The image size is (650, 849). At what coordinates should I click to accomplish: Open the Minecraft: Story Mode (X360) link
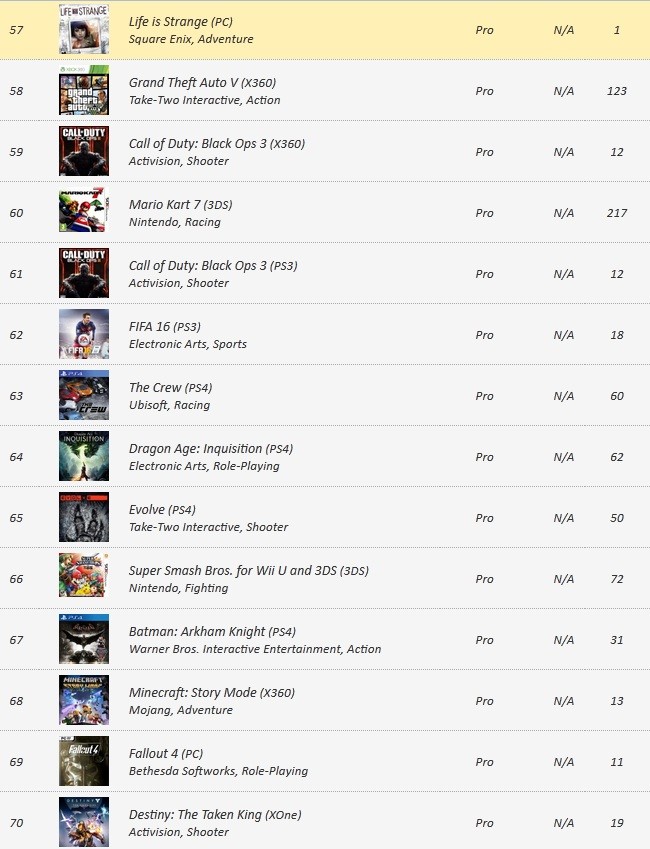[212, 693]
